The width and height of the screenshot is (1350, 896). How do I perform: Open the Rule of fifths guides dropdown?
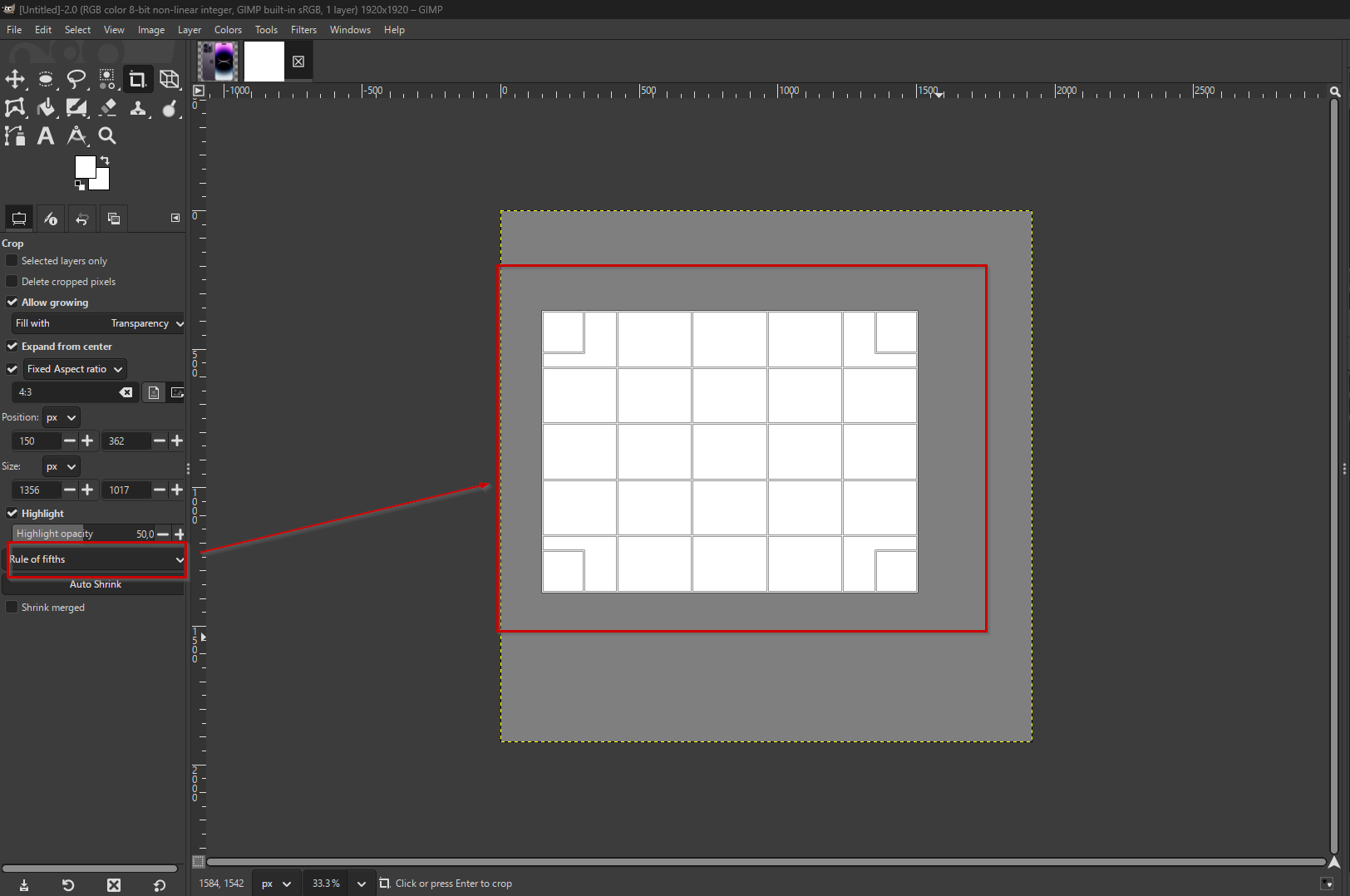(96, 560)
